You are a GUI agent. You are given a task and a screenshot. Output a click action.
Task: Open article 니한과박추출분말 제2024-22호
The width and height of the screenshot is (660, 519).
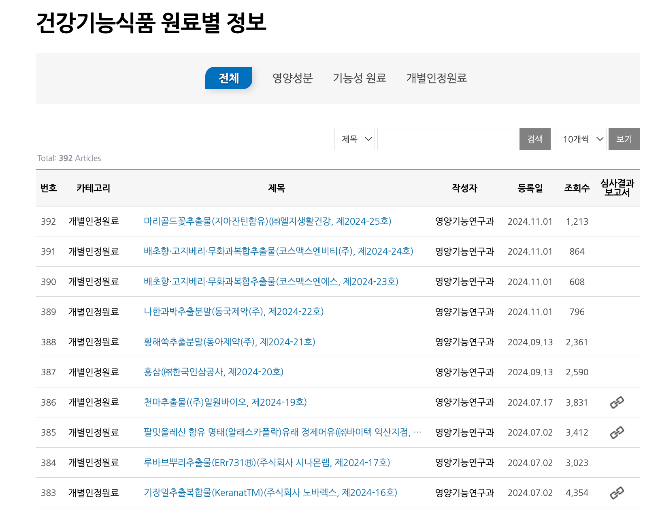(x=233, y=311)
